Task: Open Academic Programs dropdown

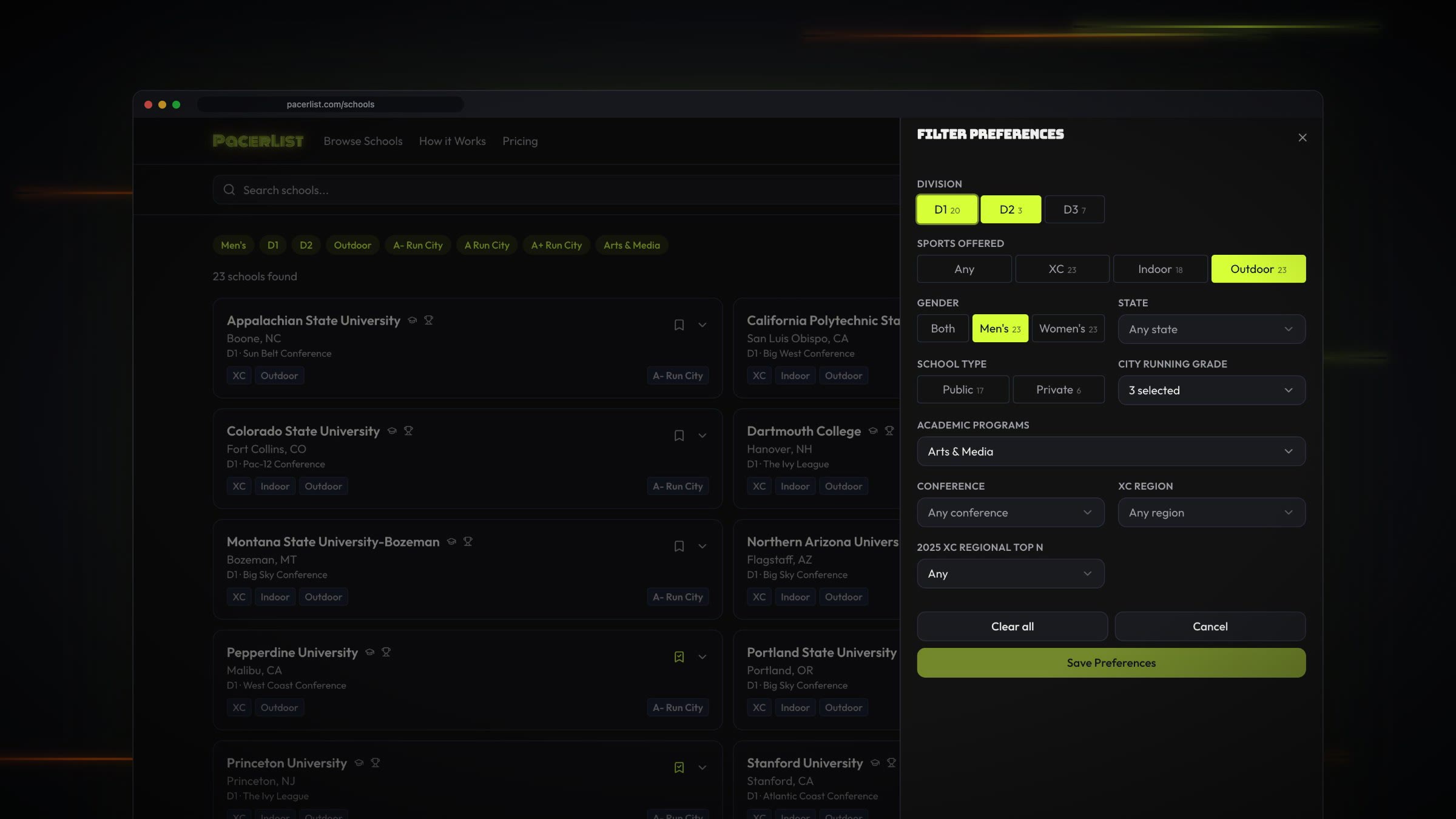Action: point(1111,451)
